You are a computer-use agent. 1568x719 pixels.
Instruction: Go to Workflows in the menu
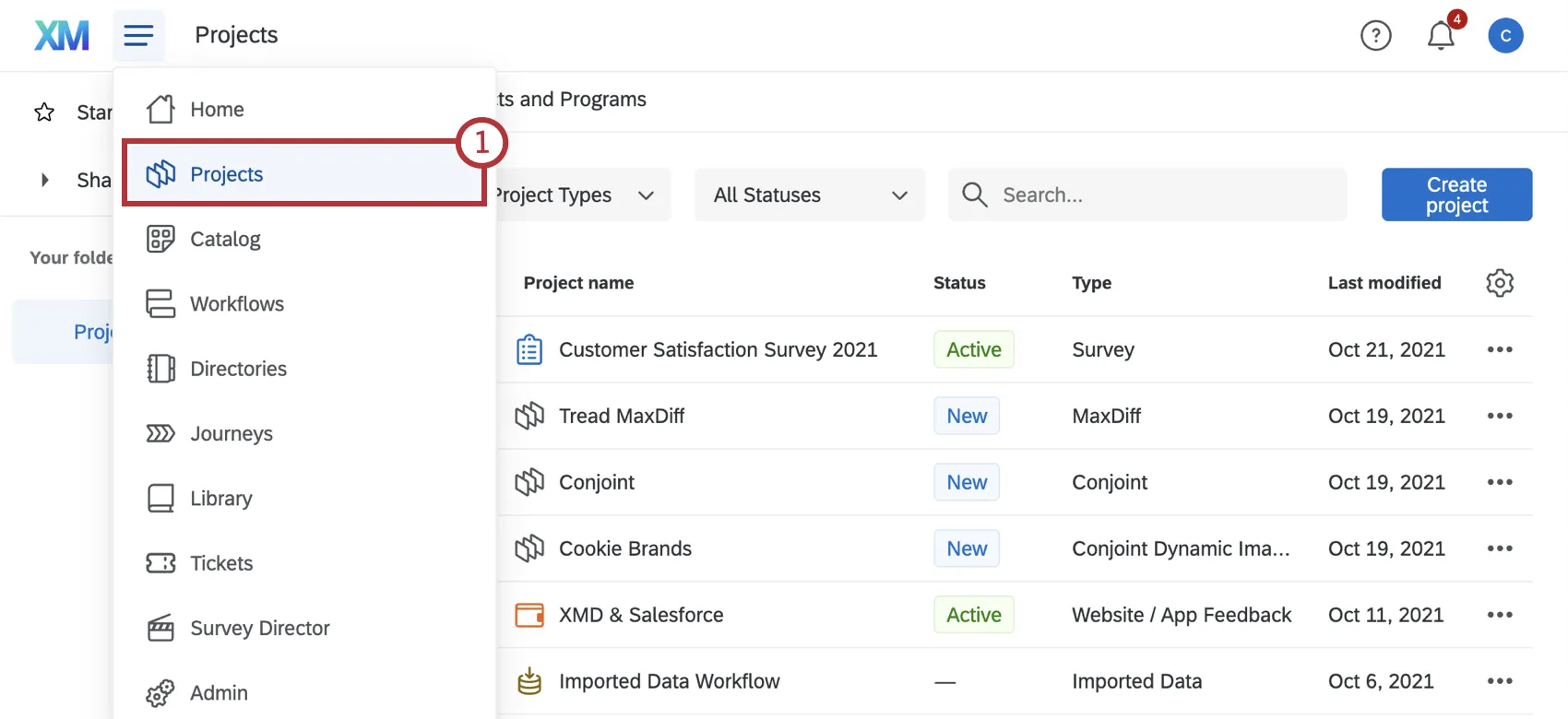236,304
